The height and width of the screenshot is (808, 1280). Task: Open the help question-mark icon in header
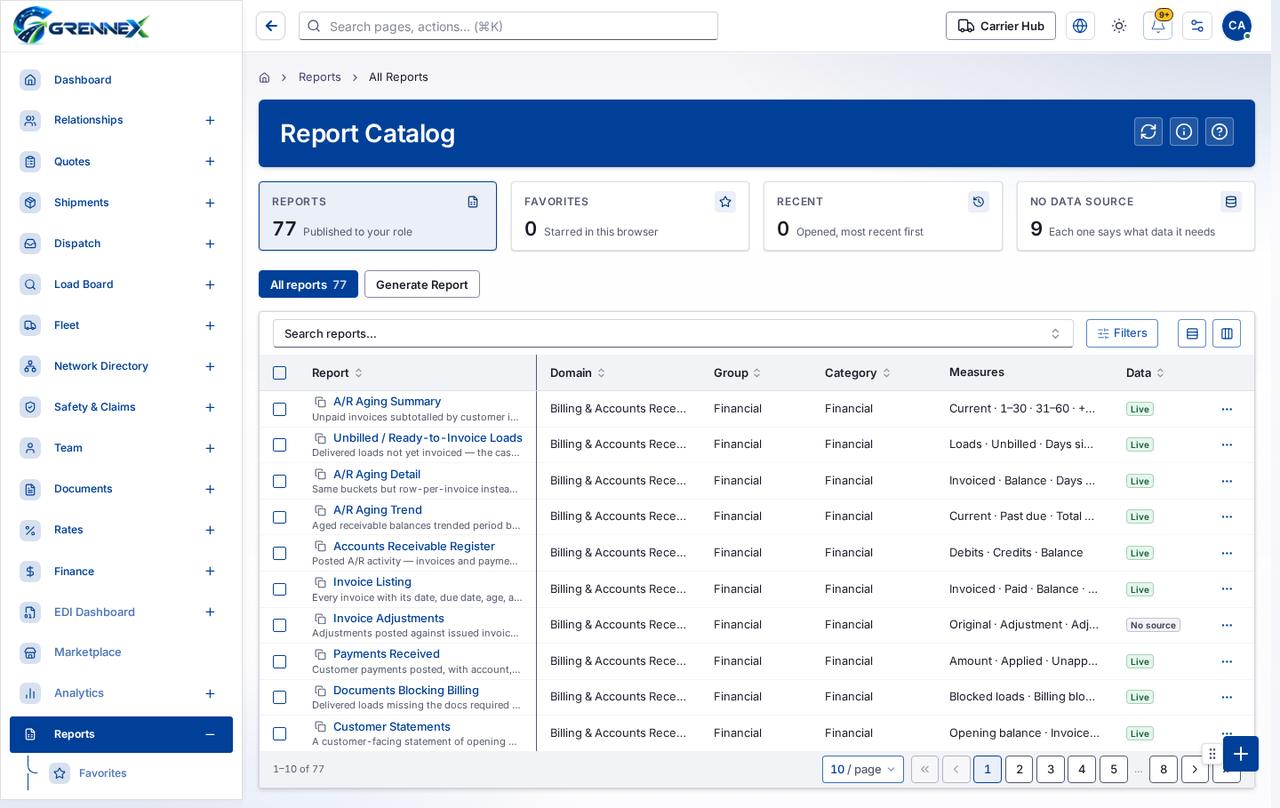pos(1219,132)
